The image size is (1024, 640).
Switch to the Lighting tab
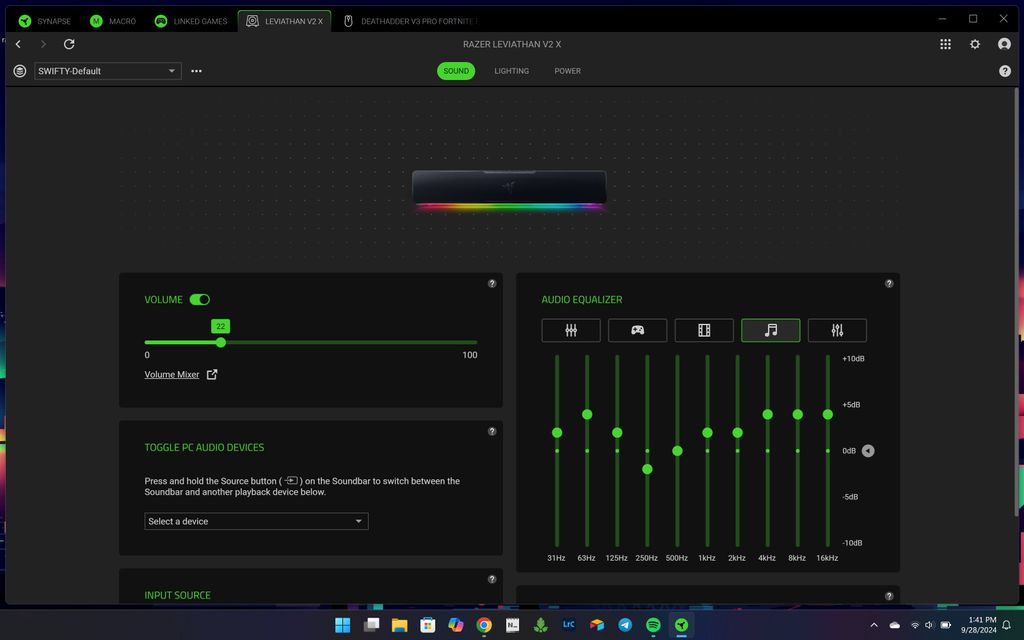click(511, 71)
